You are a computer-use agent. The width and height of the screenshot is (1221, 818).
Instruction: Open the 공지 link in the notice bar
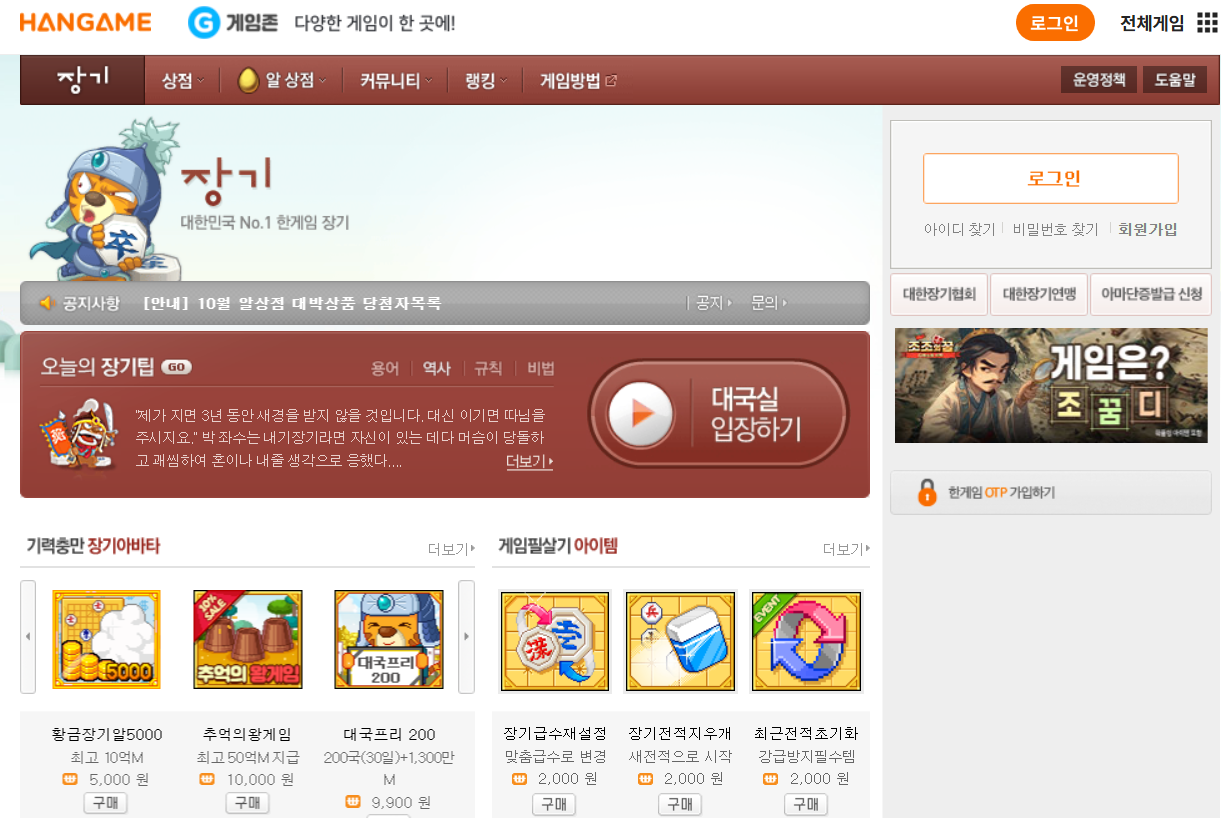[713, 302]
